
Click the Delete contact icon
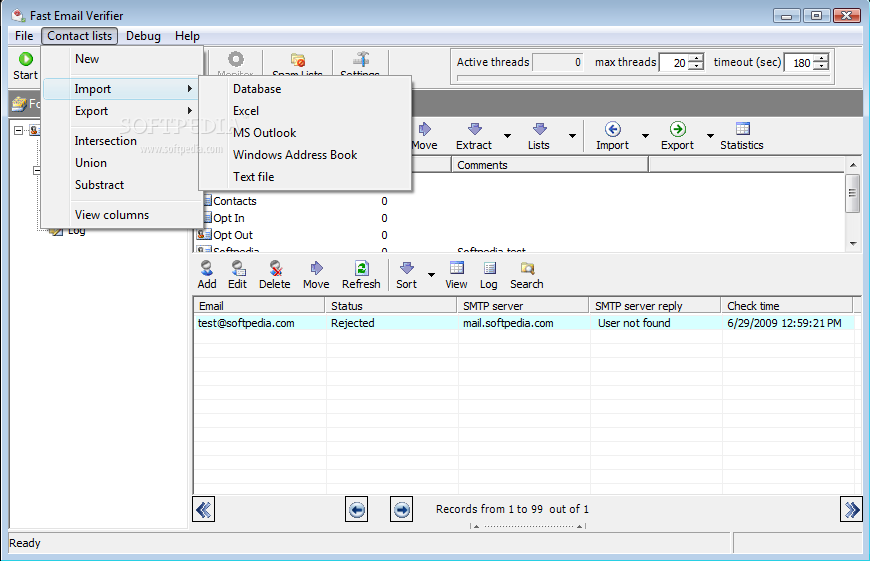[x=275, y=269]
